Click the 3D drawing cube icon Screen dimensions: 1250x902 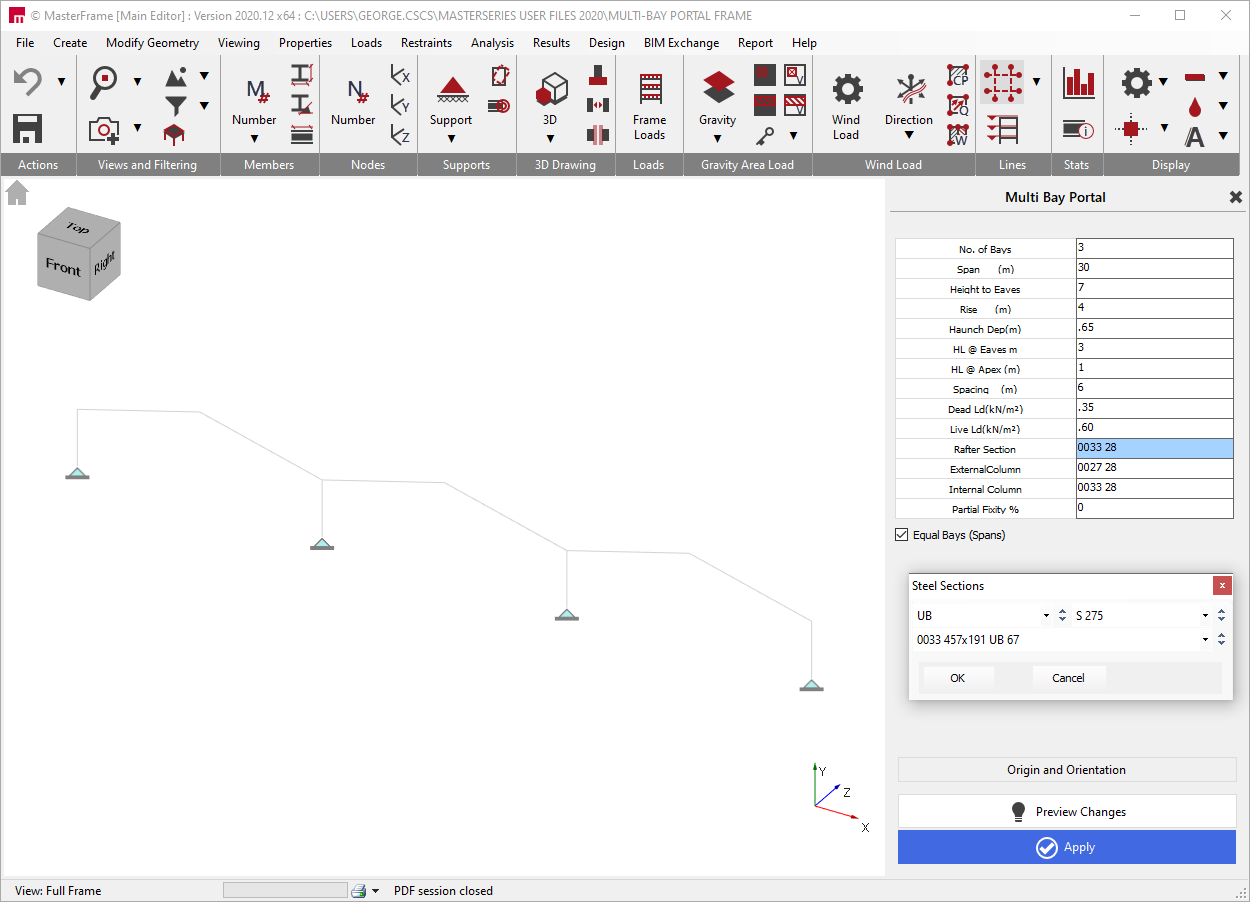pos(551,89)
